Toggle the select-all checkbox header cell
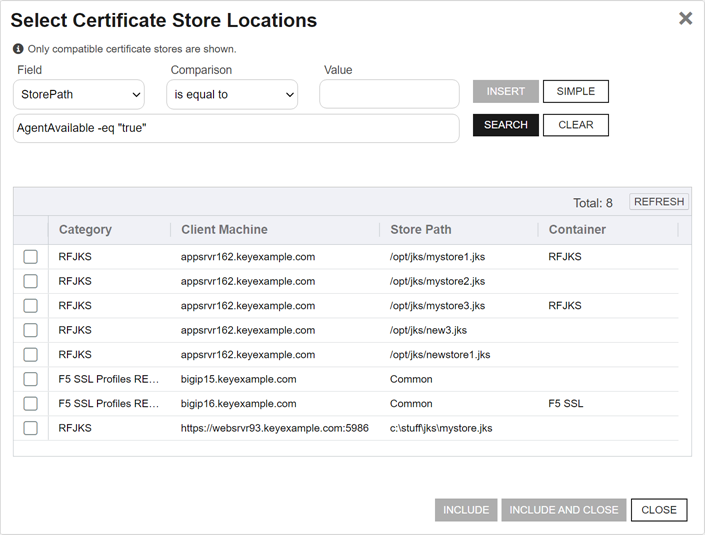The width and height of the screenshot is (705, 535). click(x=31, y=230)
